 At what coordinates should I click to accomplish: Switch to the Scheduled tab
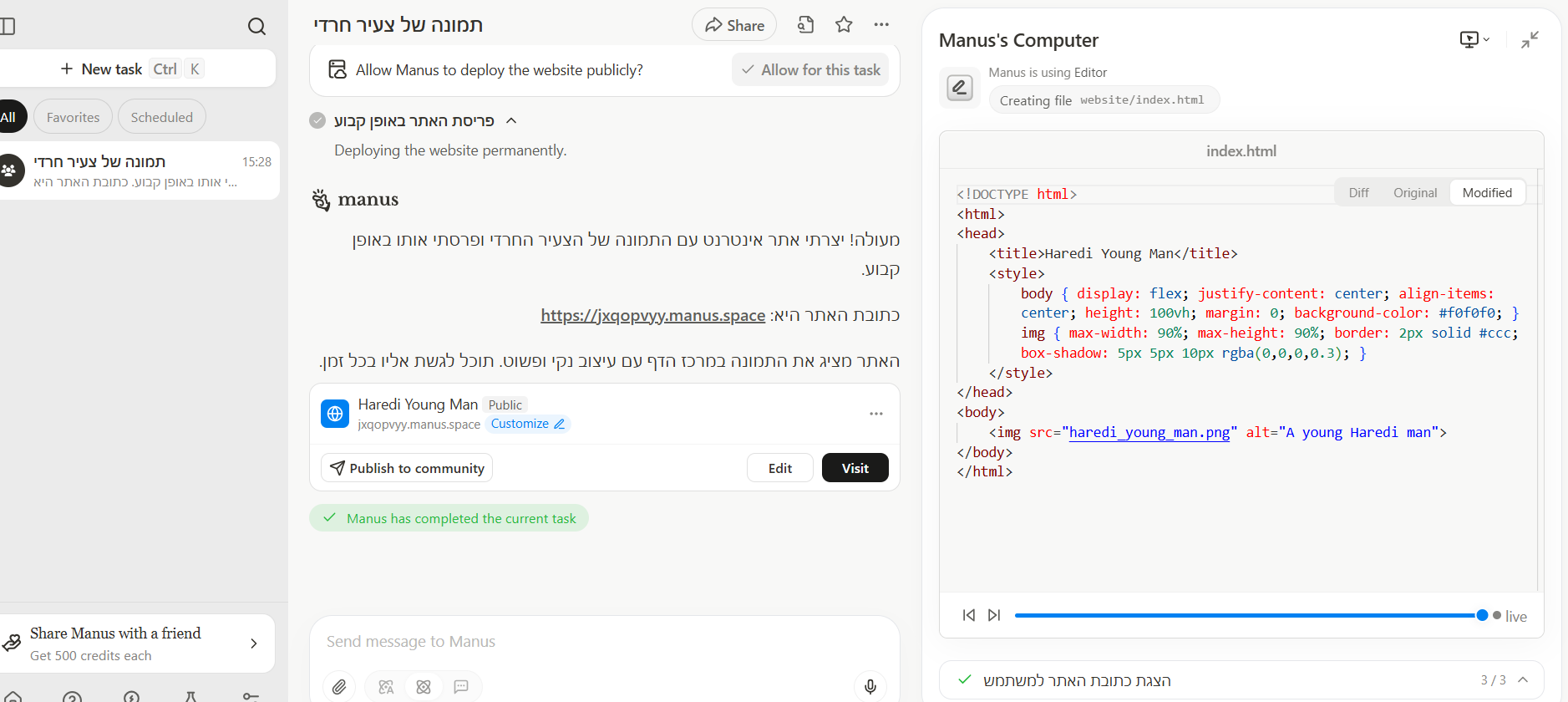(161, 118)
